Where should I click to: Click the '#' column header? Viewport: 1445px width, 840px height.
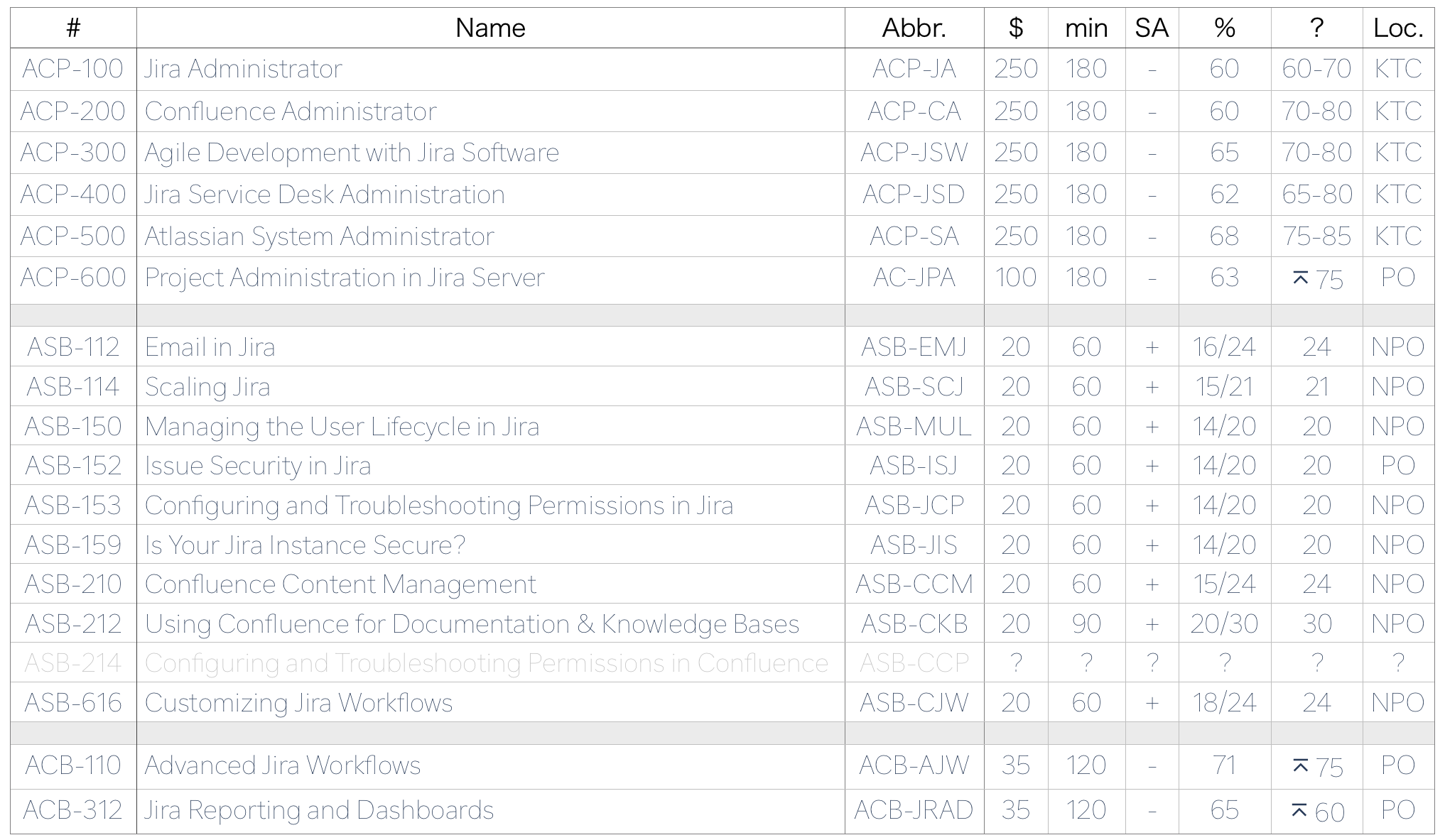pos(73,28)
